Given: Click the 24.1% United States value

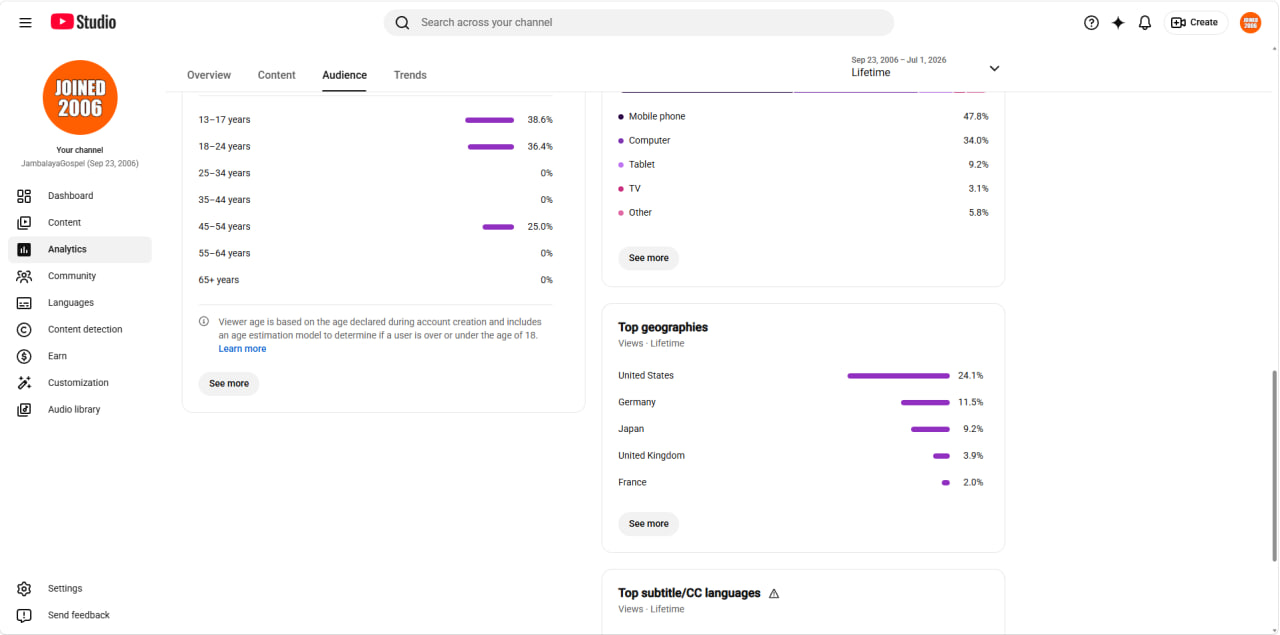Looking at the screenshot, I should click(971, 376).
